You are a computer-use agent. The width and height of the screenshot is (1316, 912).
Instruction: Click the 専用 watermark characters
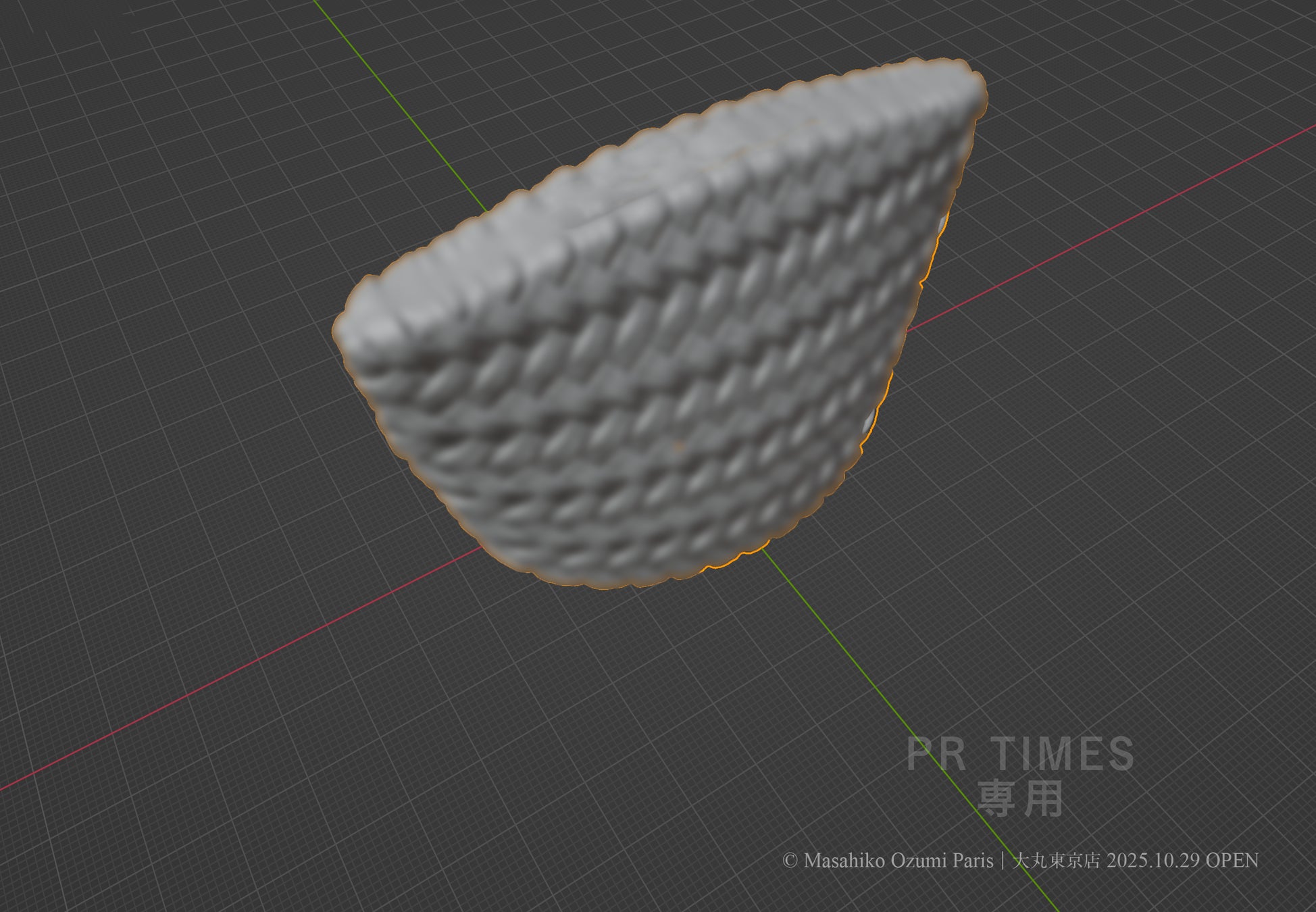(1020, 799)
